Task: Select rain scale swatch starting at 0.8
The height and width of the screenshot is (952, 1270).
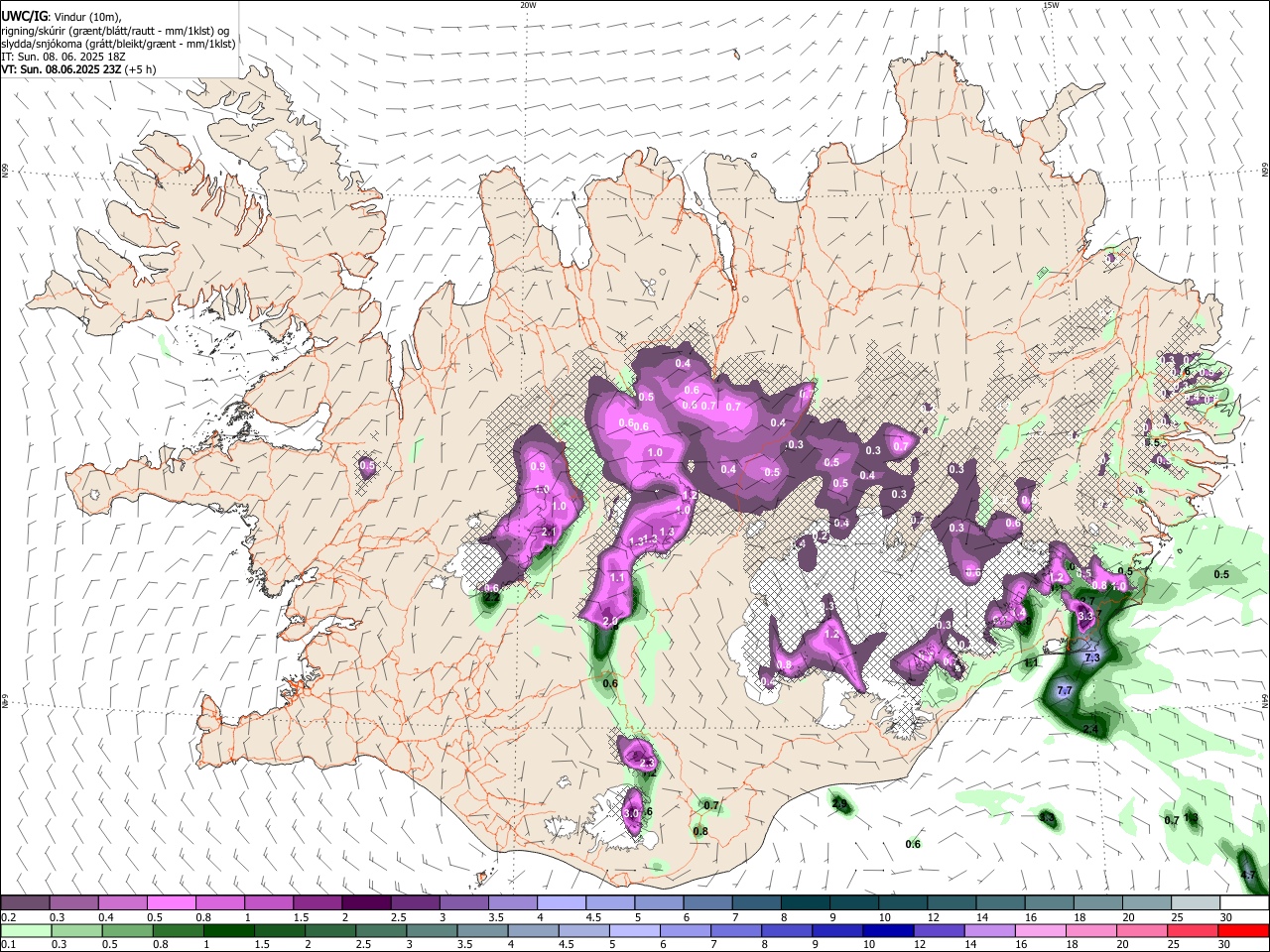Action: (x=179, y=930)
